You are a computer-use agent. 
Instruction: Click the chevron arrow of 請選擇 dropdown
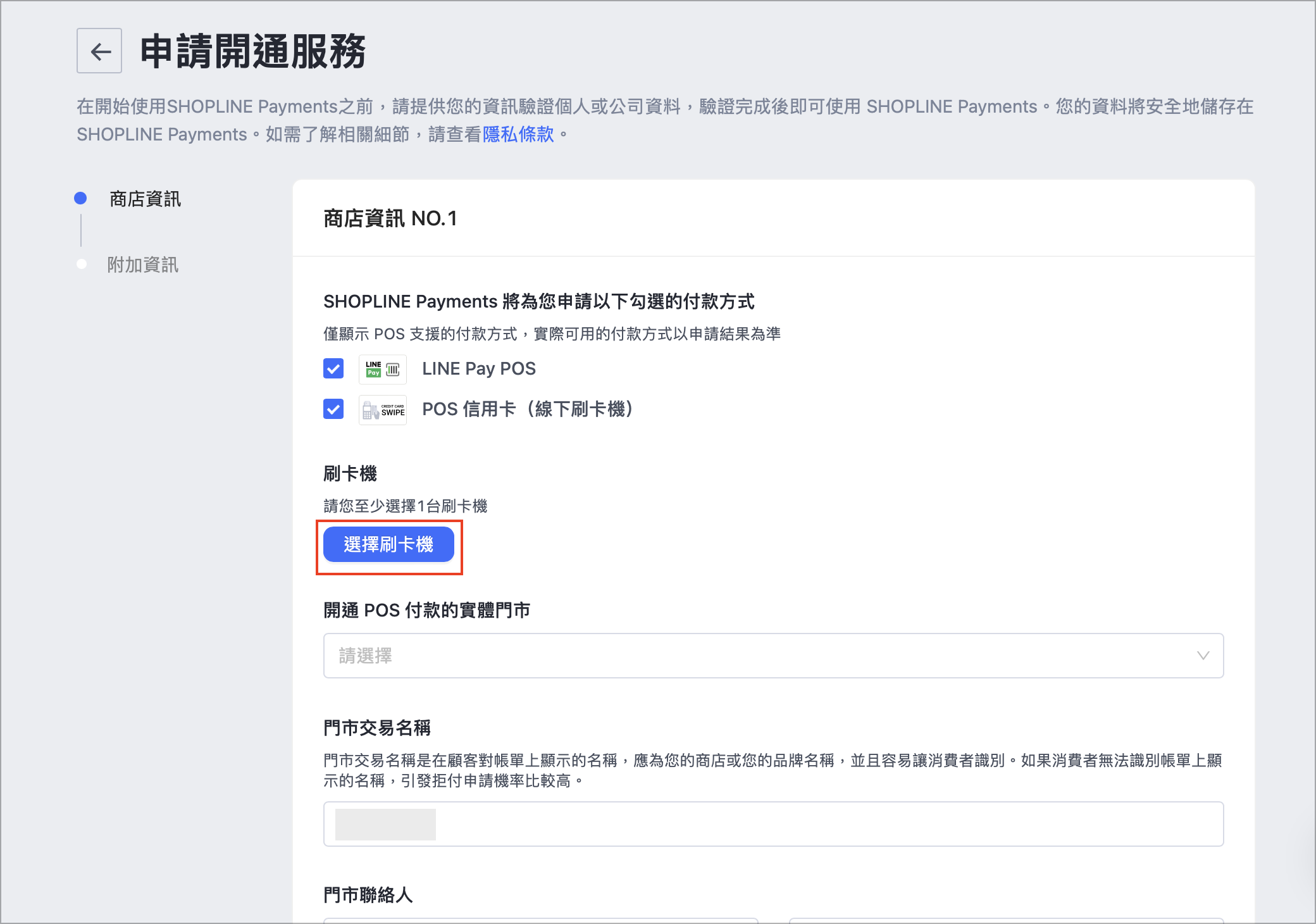pyautogui.click(x=1203, y=656)
